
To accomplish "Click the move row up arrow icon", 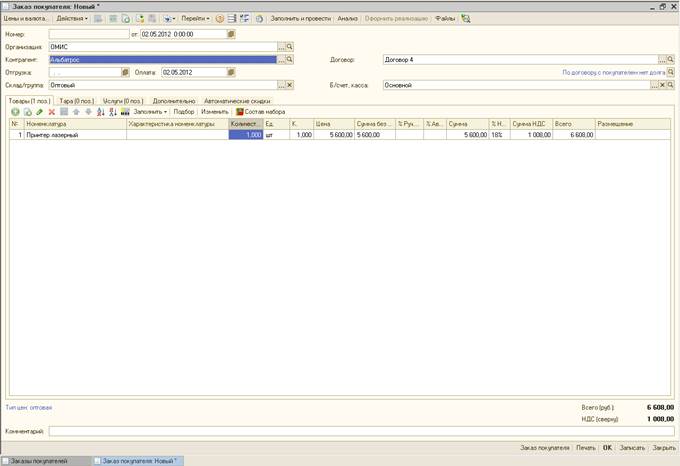I will coord(76,112).
